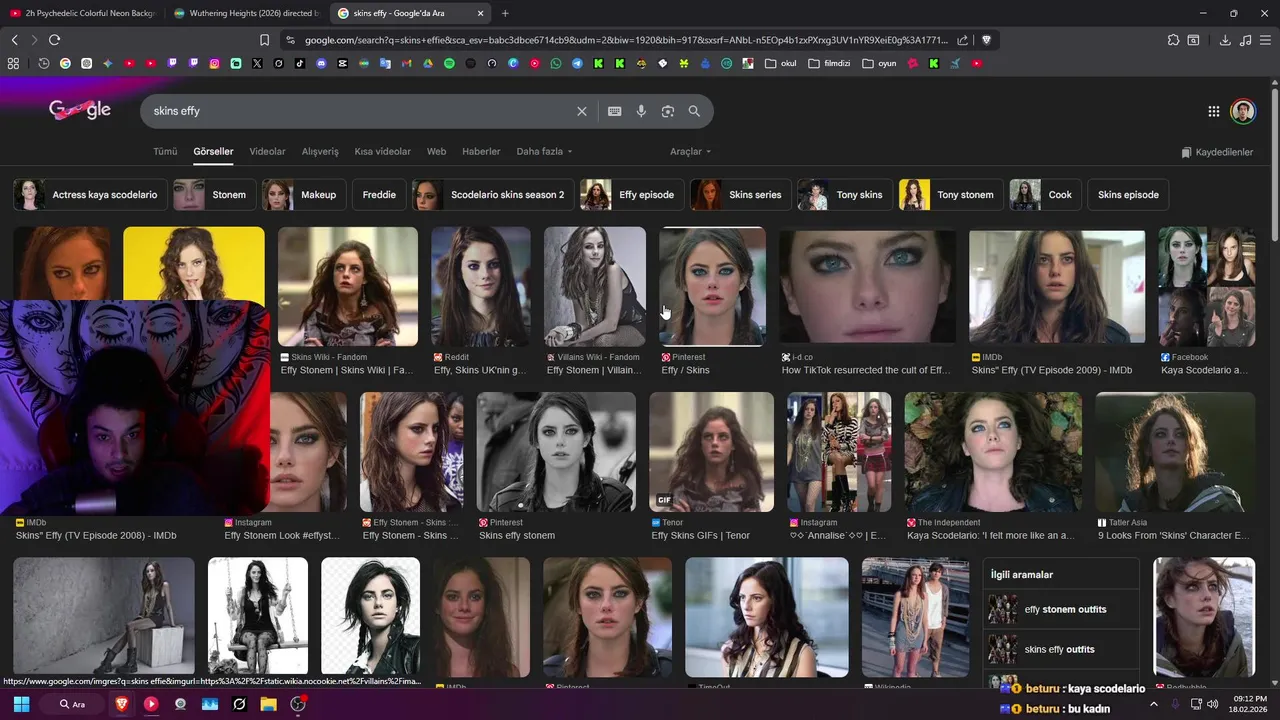Open the Spotify bookmark icon
The width and height of the screenshot is (1280, 720).
(449, 63)
